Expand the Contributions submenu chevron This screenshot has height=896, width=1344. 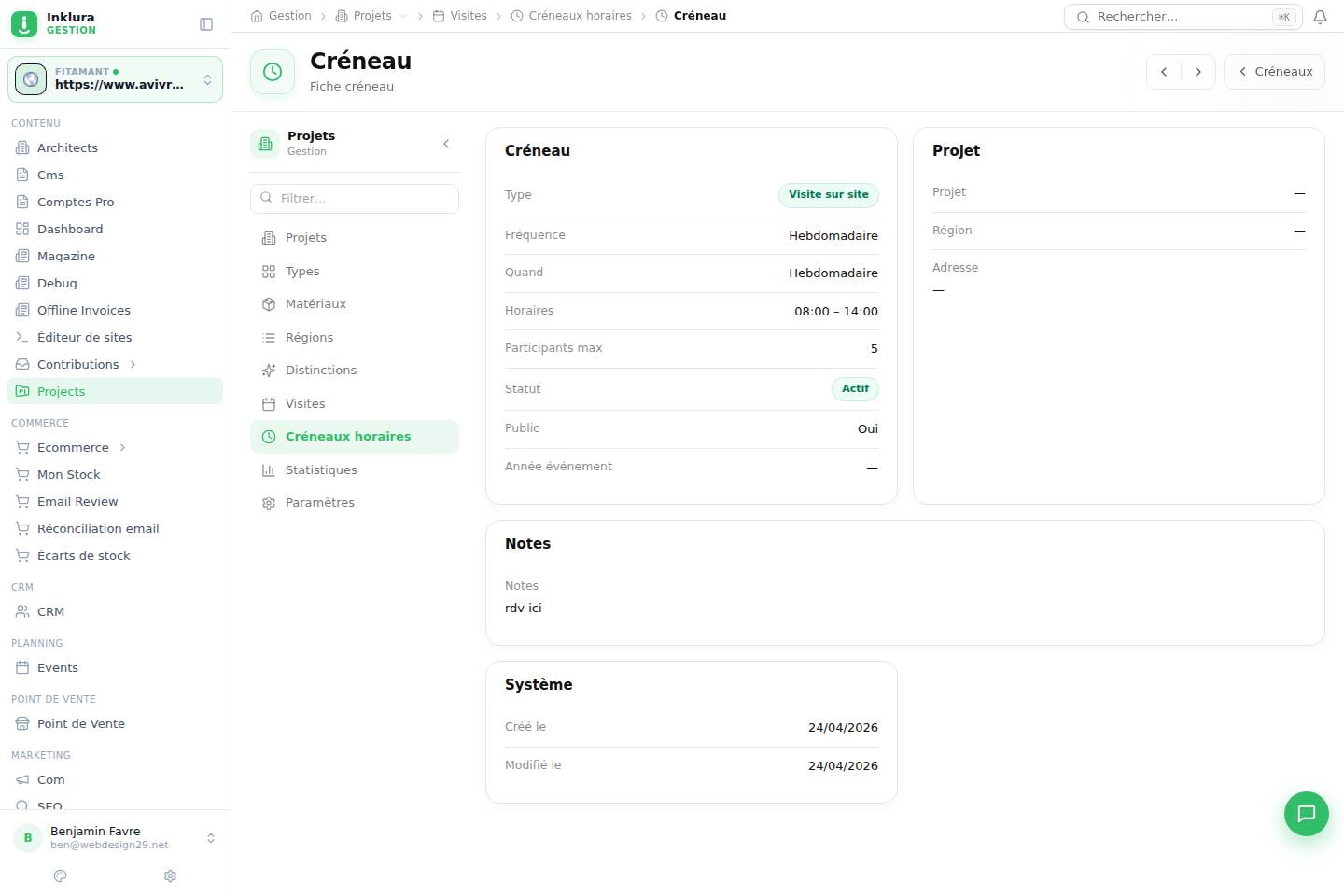pyautogui.click(x=133, y=364)
